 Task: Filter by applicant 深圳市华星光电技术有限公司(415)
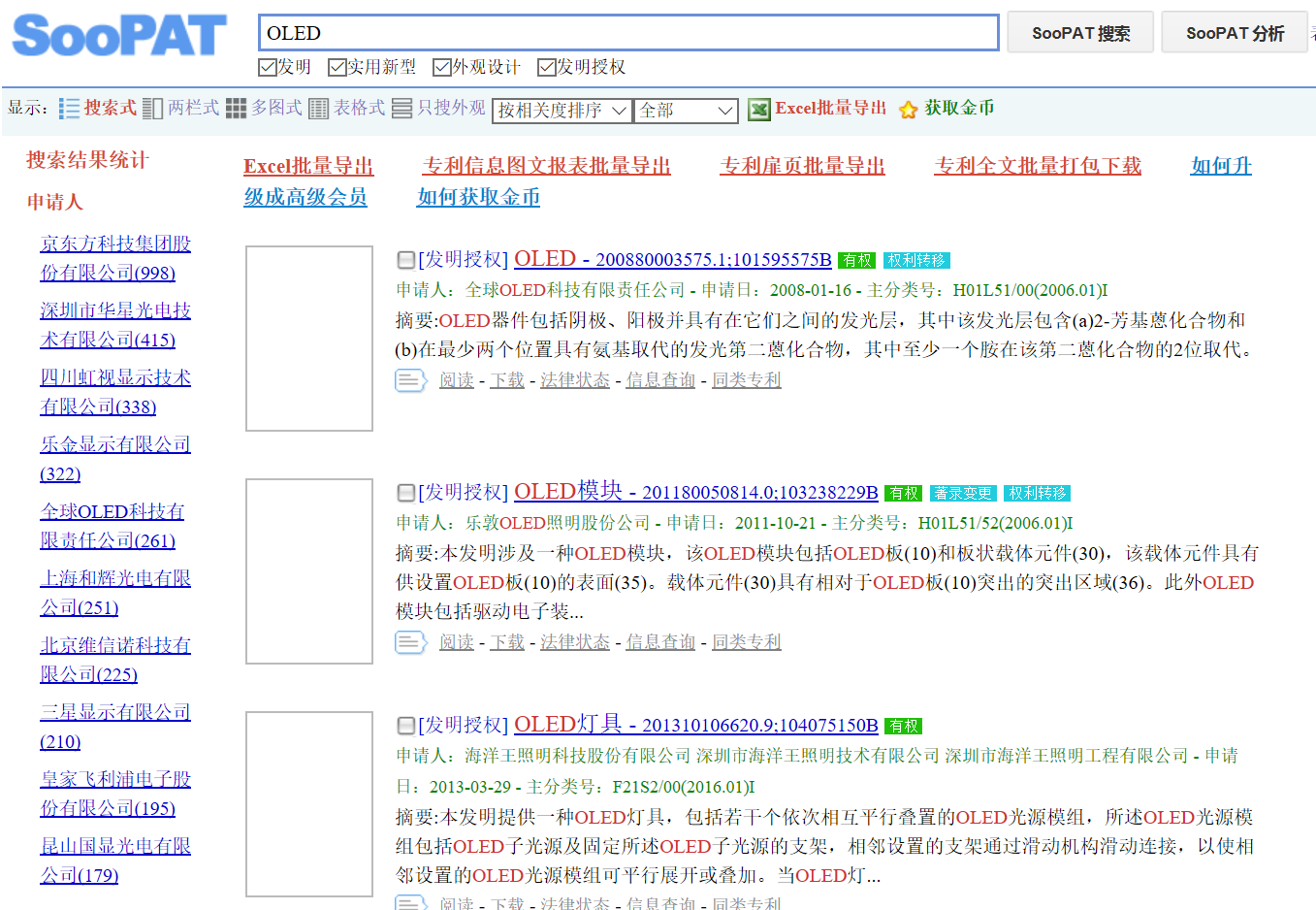point(115,325)
